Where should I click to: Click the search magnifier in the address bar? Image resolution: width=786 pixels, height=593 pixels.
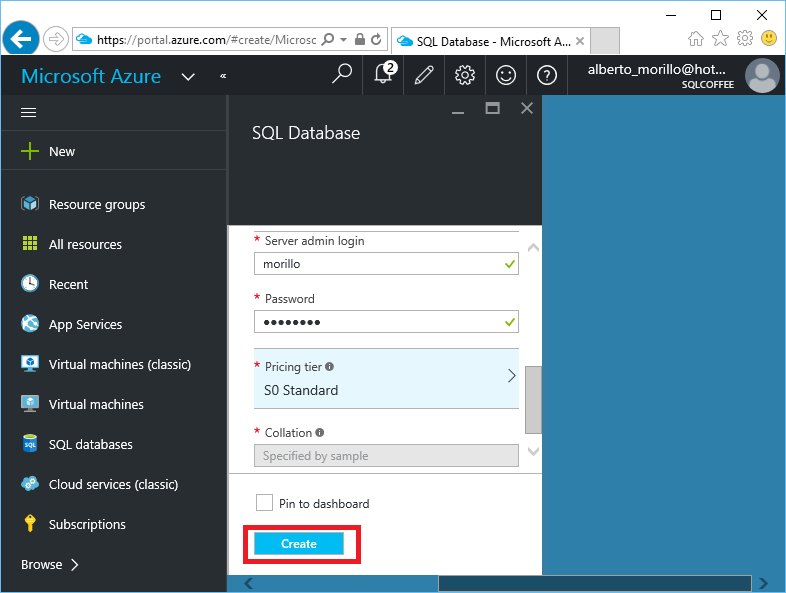[x=327, y=40]
